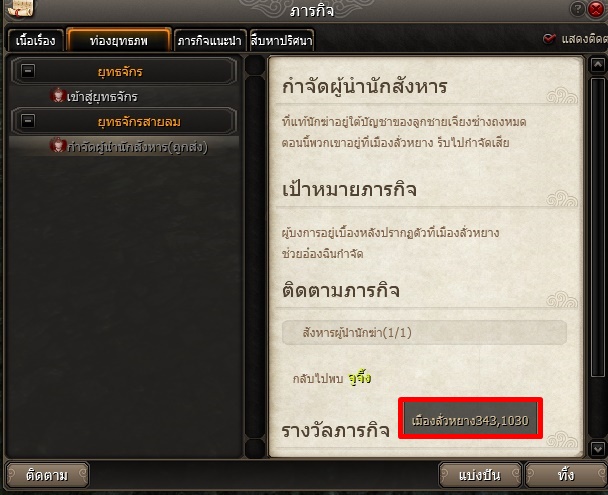
Task: Open the ภารกิจแนะนำ tab
Action: [x=210, y=40]
